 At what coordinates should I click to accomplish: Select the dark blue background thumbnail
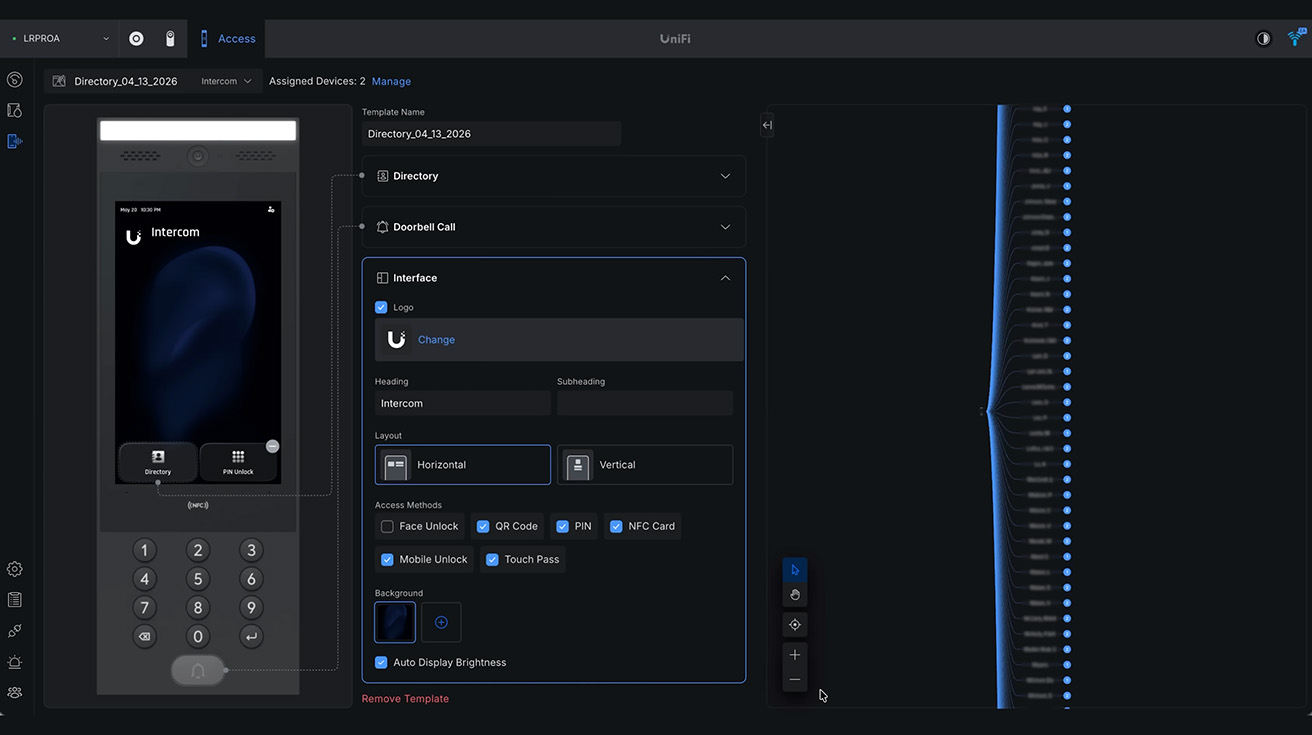point(395,622)
